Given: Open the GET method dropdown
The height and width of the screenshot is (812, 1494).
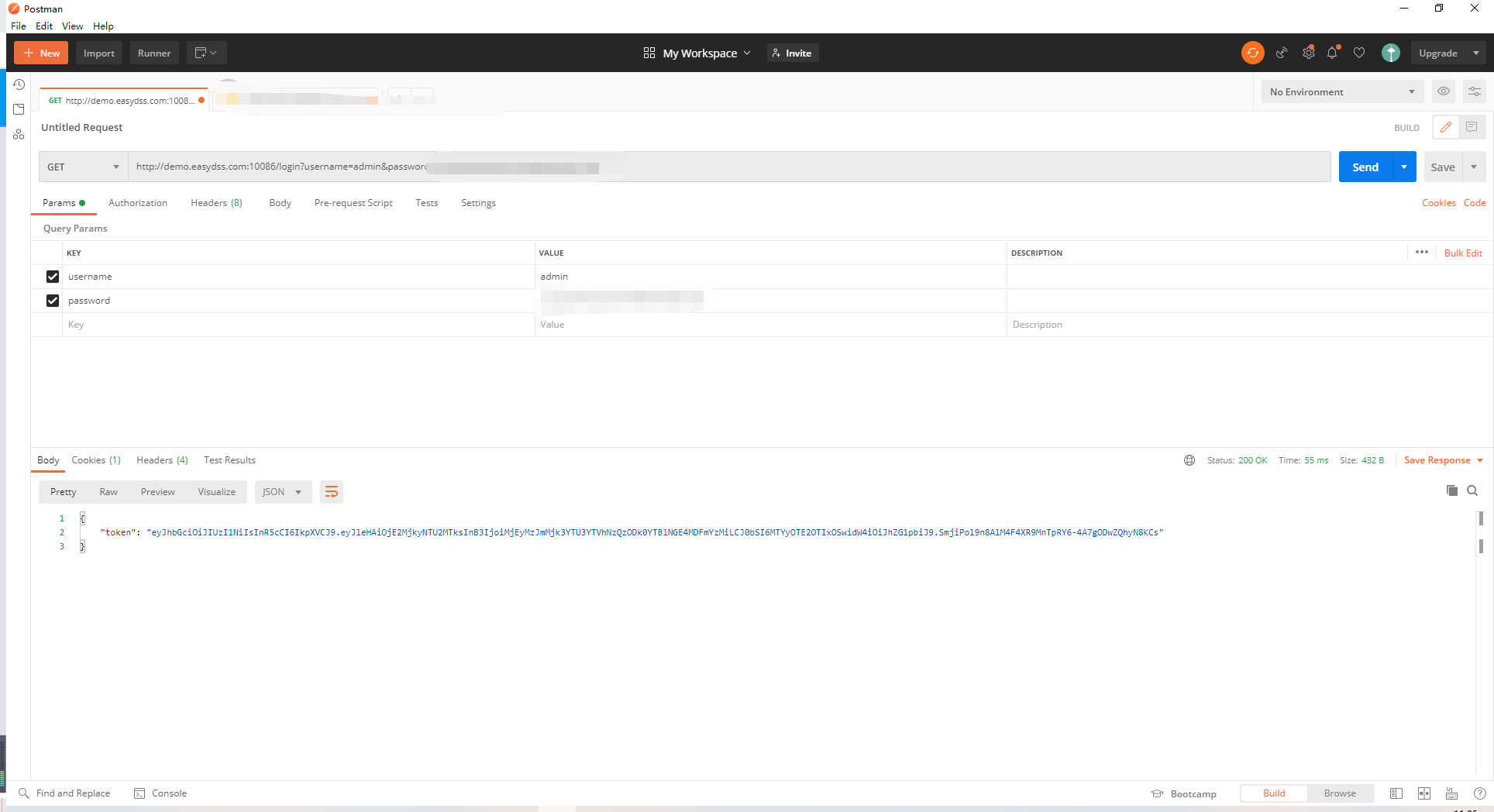Looking at the screenshot, I should 84,167.
